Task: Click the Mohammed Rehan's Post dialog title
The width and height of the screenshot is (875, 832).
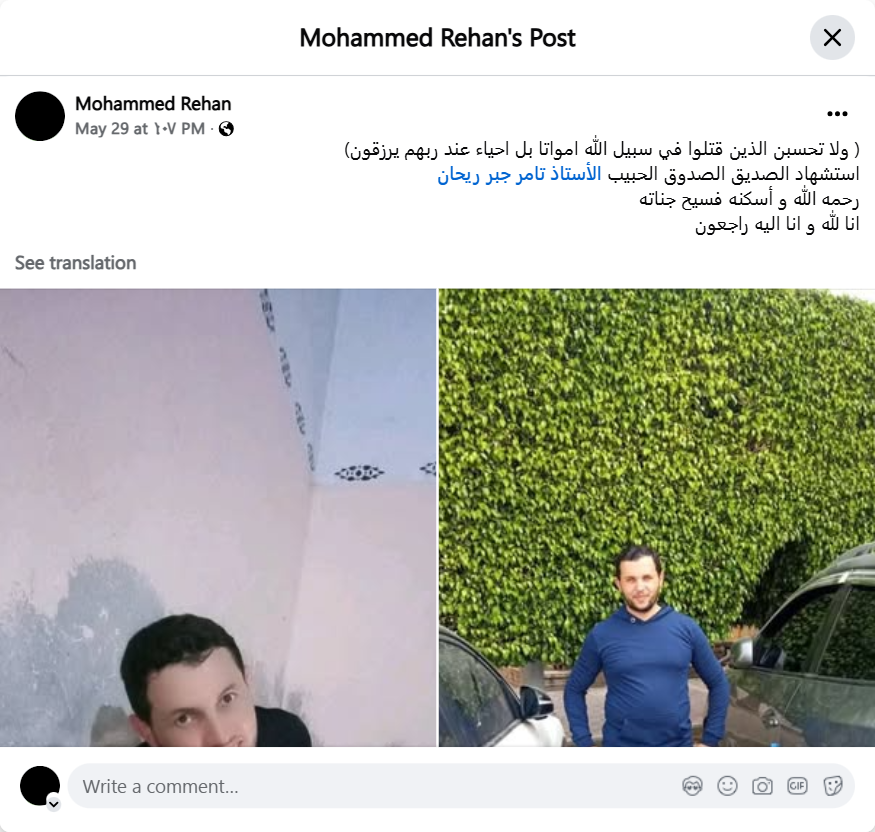Action: [438, 38]
